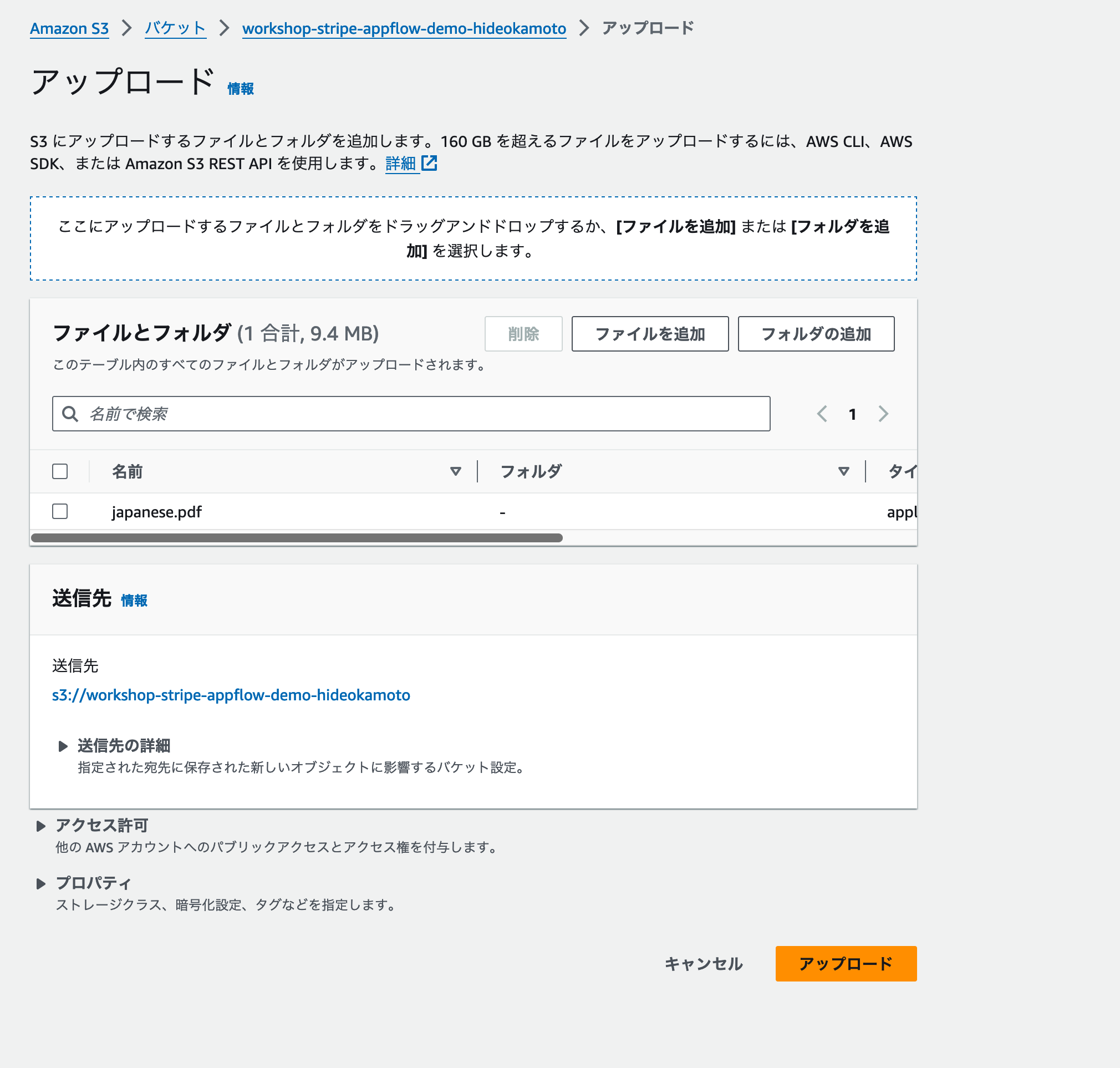Open the s3://workshop-stripe-appflow-demo-hideokamoto link
The height and width of the screenshot is (1068, 1120).
pyautogui.click(x=231, y=695)
